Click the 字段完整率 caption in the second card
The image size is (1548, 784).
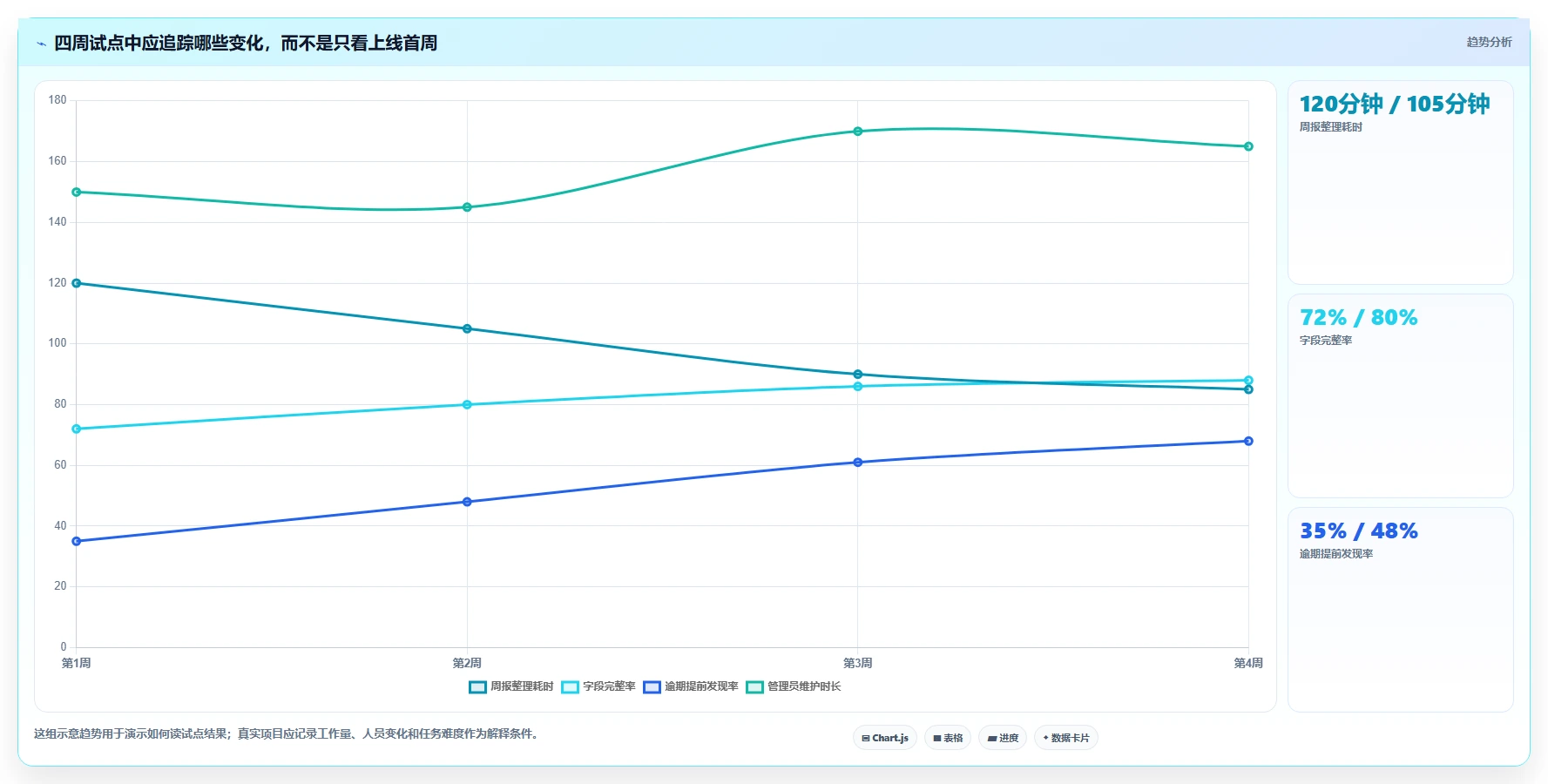1326,341
